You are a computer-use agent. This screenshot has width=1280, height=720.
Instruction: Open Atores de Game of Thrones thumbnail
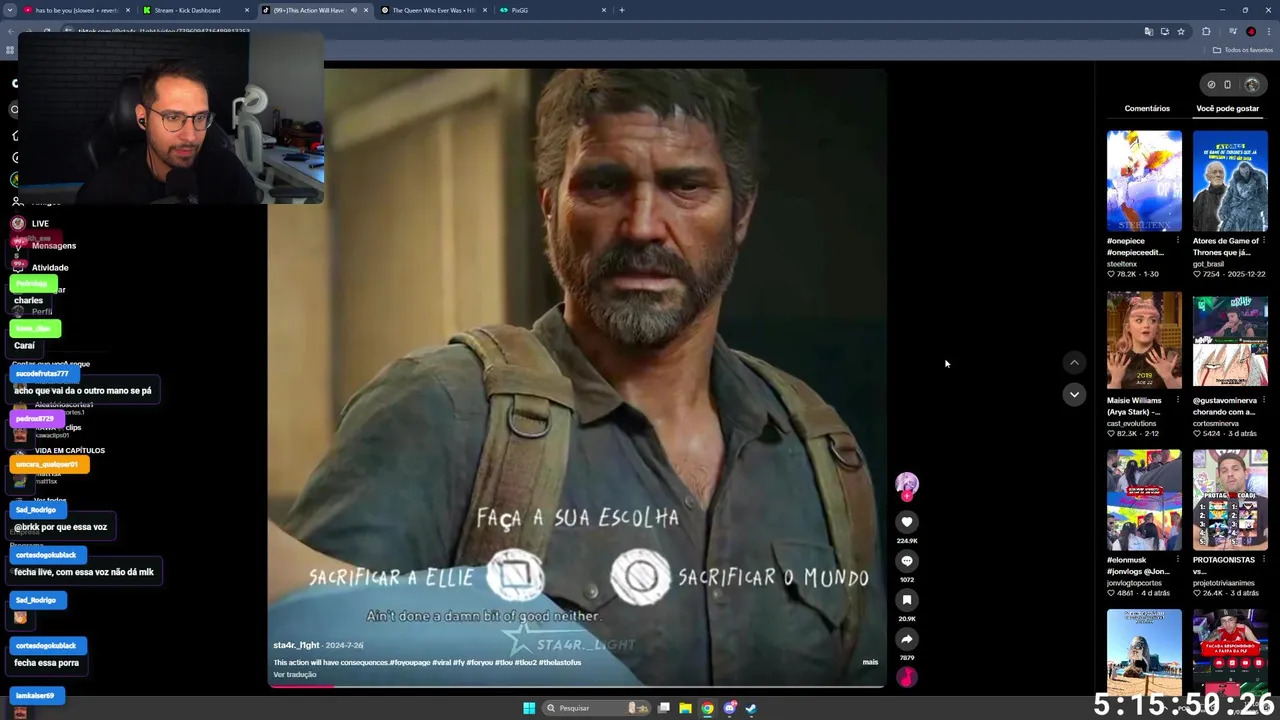pos(1230,181)
